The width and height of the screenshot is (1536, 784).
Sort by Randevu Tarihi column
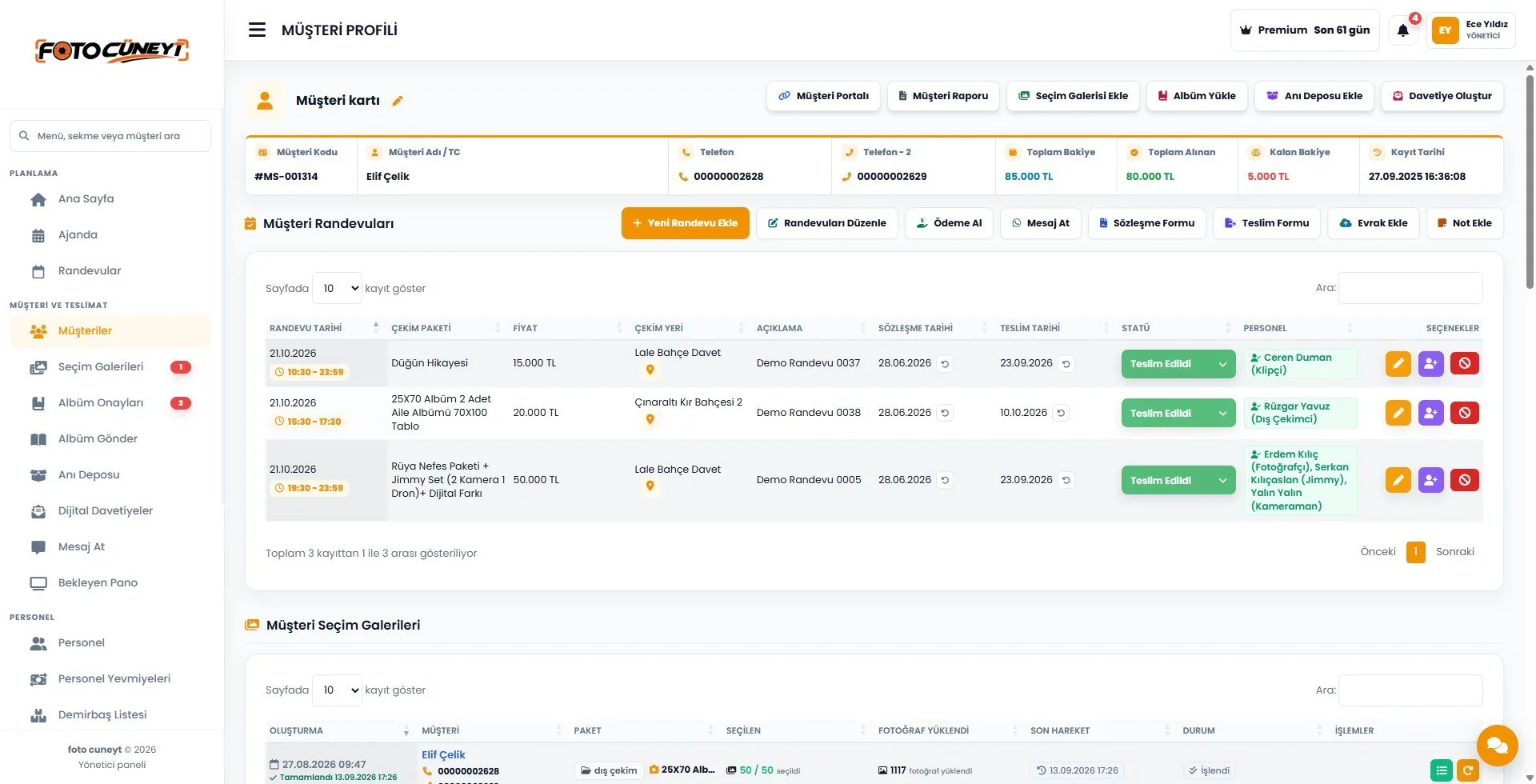324,328
